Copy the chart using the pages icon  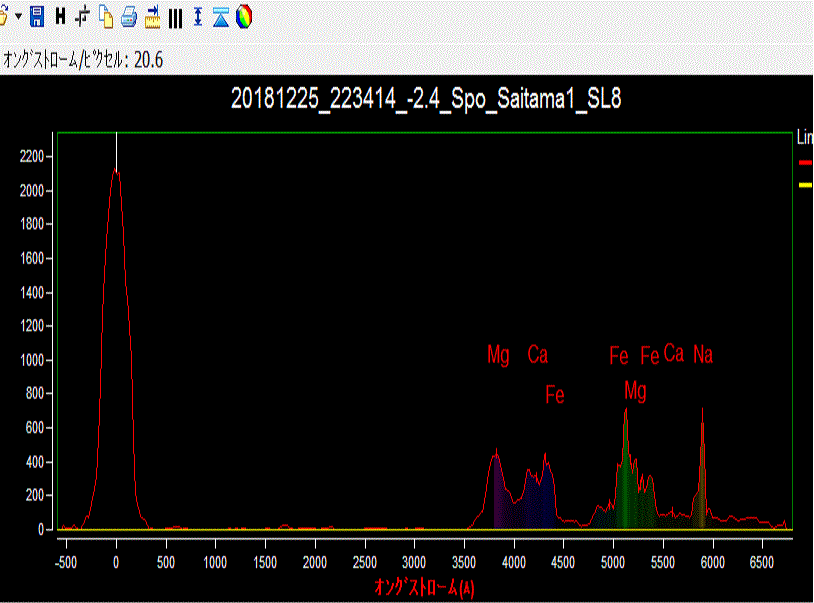106,17
